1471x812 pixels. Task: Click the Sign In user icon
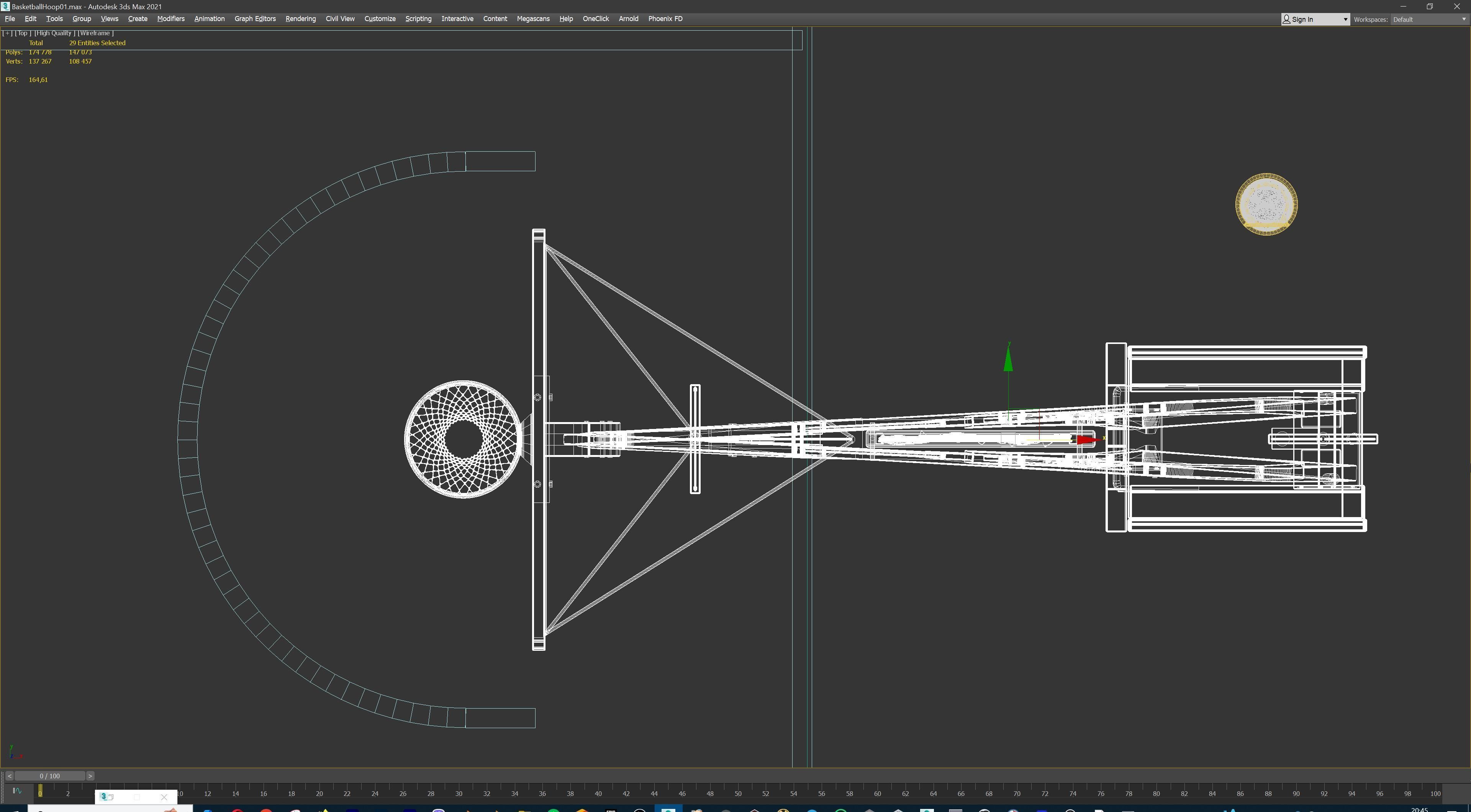tap(1287, 20)
